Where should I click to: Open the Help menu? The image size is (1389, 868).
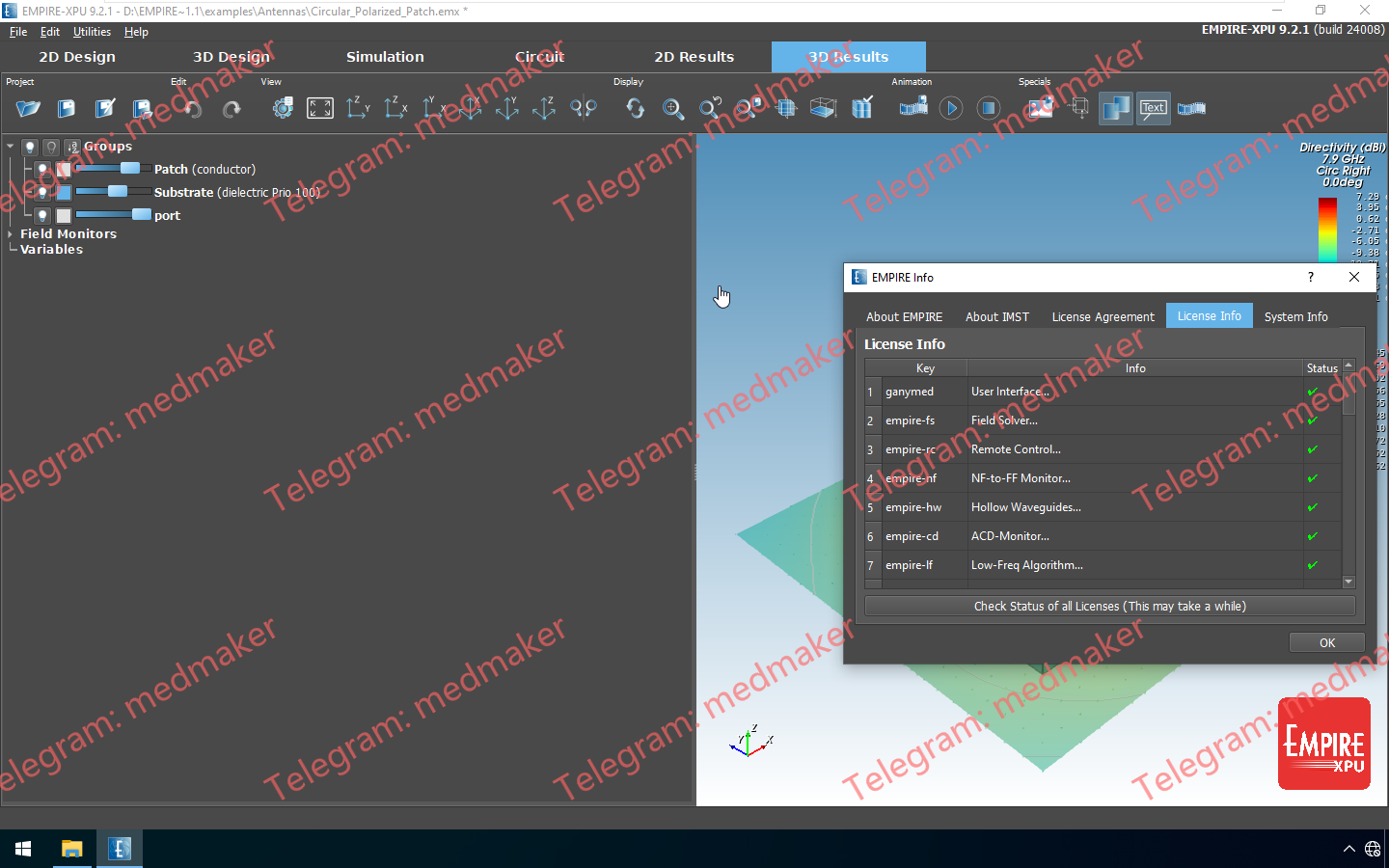[x=136, y=32]
